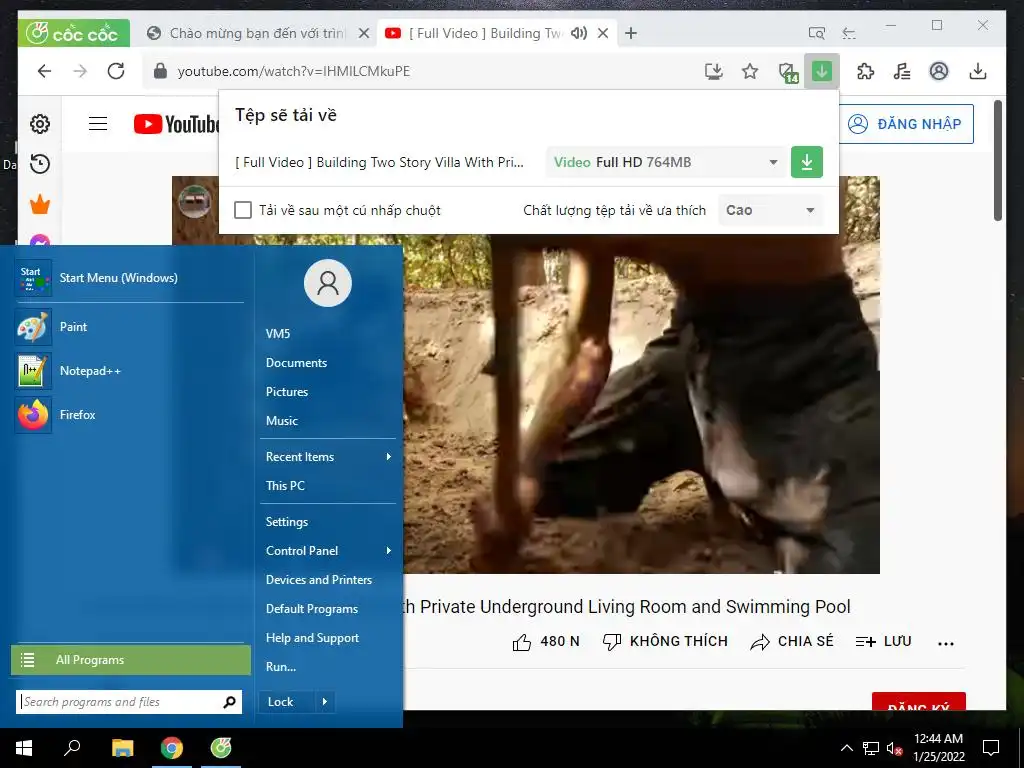Image resolution: width=1024 pixels, height=768 pixels.
Task: Go back using browser back arrow
Action: pos(44,71)
